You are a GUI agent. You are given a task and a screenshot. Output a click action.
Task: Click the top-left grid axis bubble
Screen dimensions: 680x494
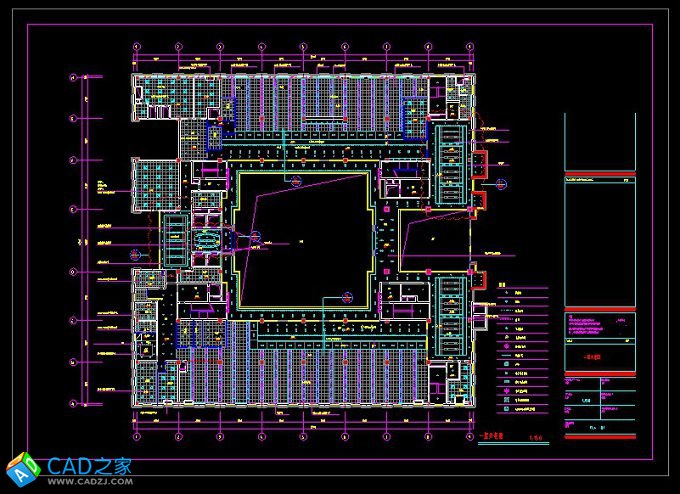(137, 46)
